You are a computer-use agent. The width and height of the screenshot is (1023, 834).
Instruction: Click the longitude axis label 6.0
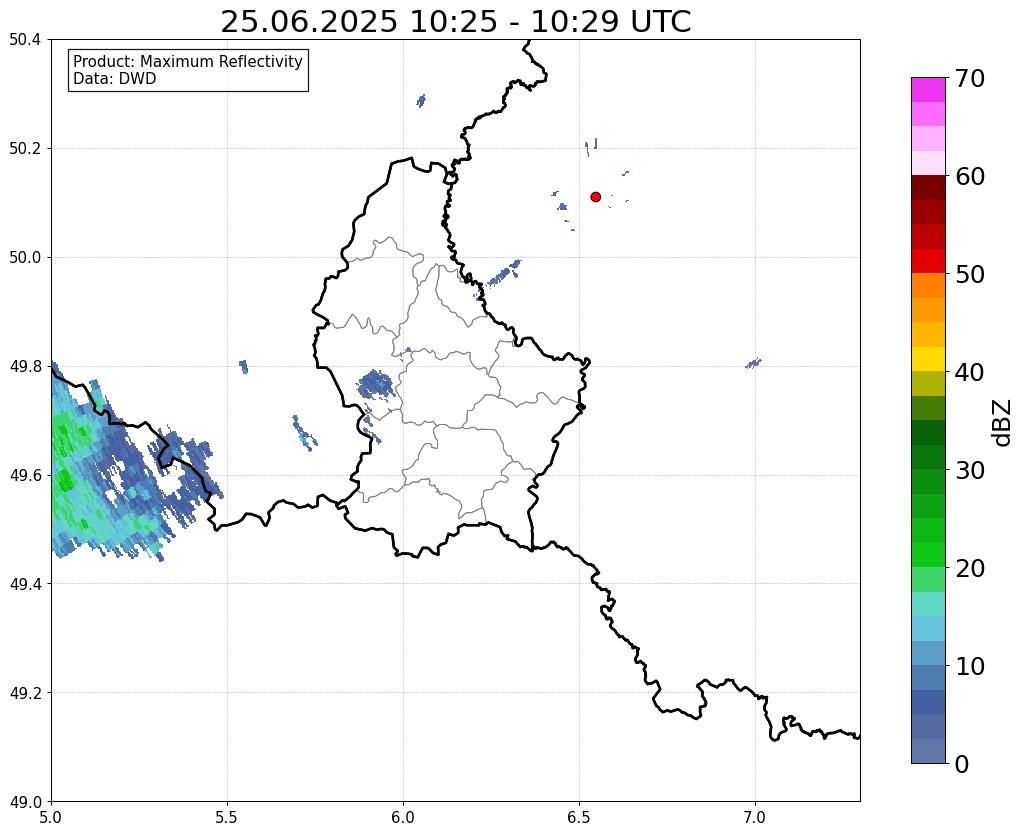tap(403, 818)
